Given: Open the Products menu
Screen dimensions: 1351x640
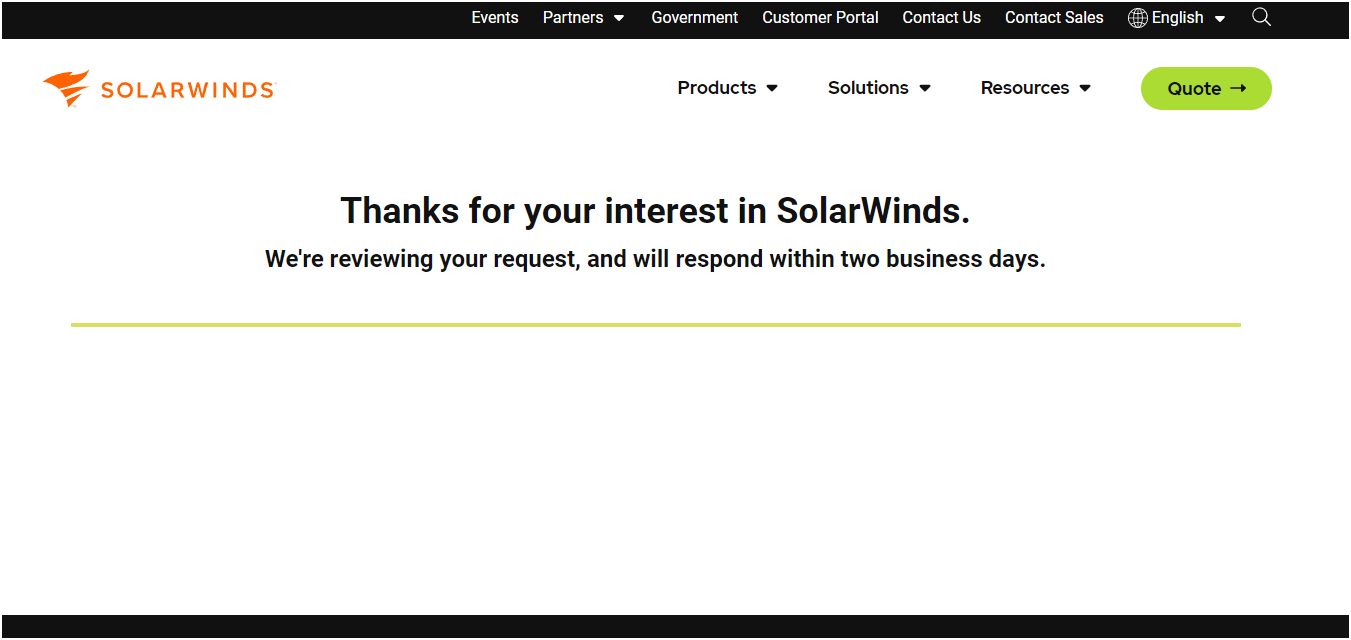Looking at the screenshot, I should pos(727,88).
